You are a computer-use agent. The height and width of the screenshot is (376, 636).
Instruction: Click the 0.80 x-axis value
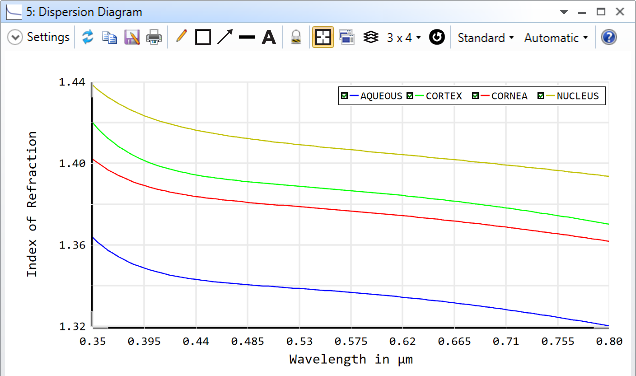(609, 342)
